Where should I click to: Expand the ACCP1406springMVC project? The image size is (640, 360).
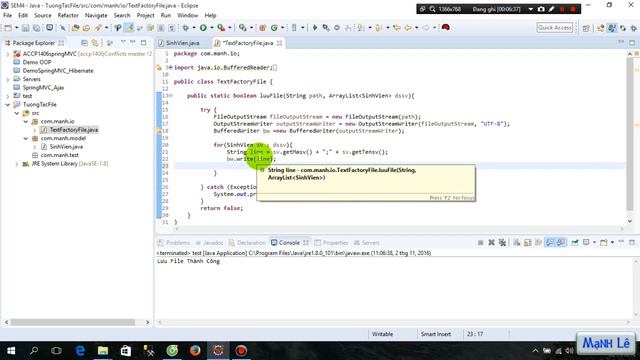coord(7,54)
